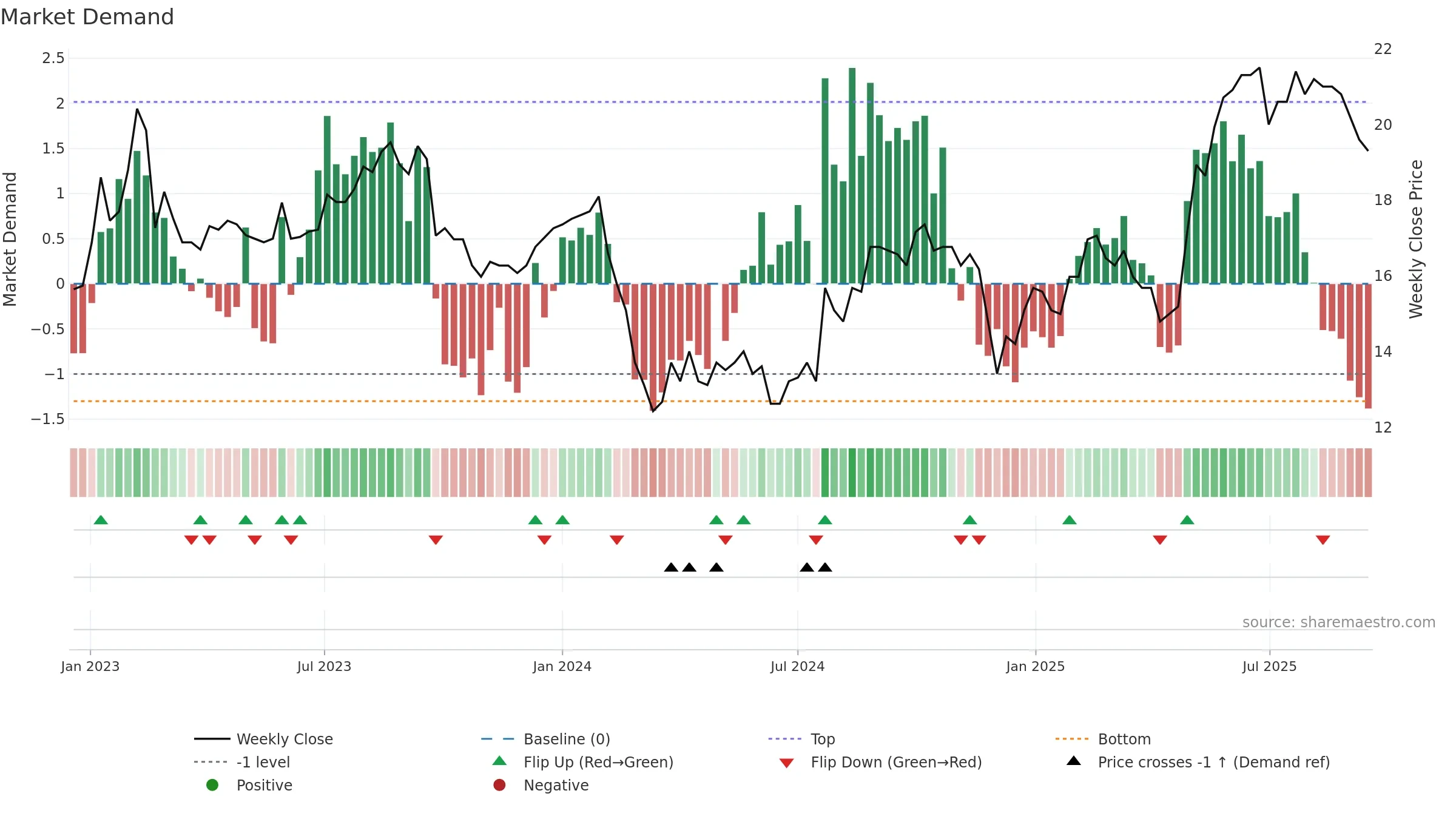
Task: Toggle Flip Up (Red→Green) legend entry
Action: (x=582, y=762)
